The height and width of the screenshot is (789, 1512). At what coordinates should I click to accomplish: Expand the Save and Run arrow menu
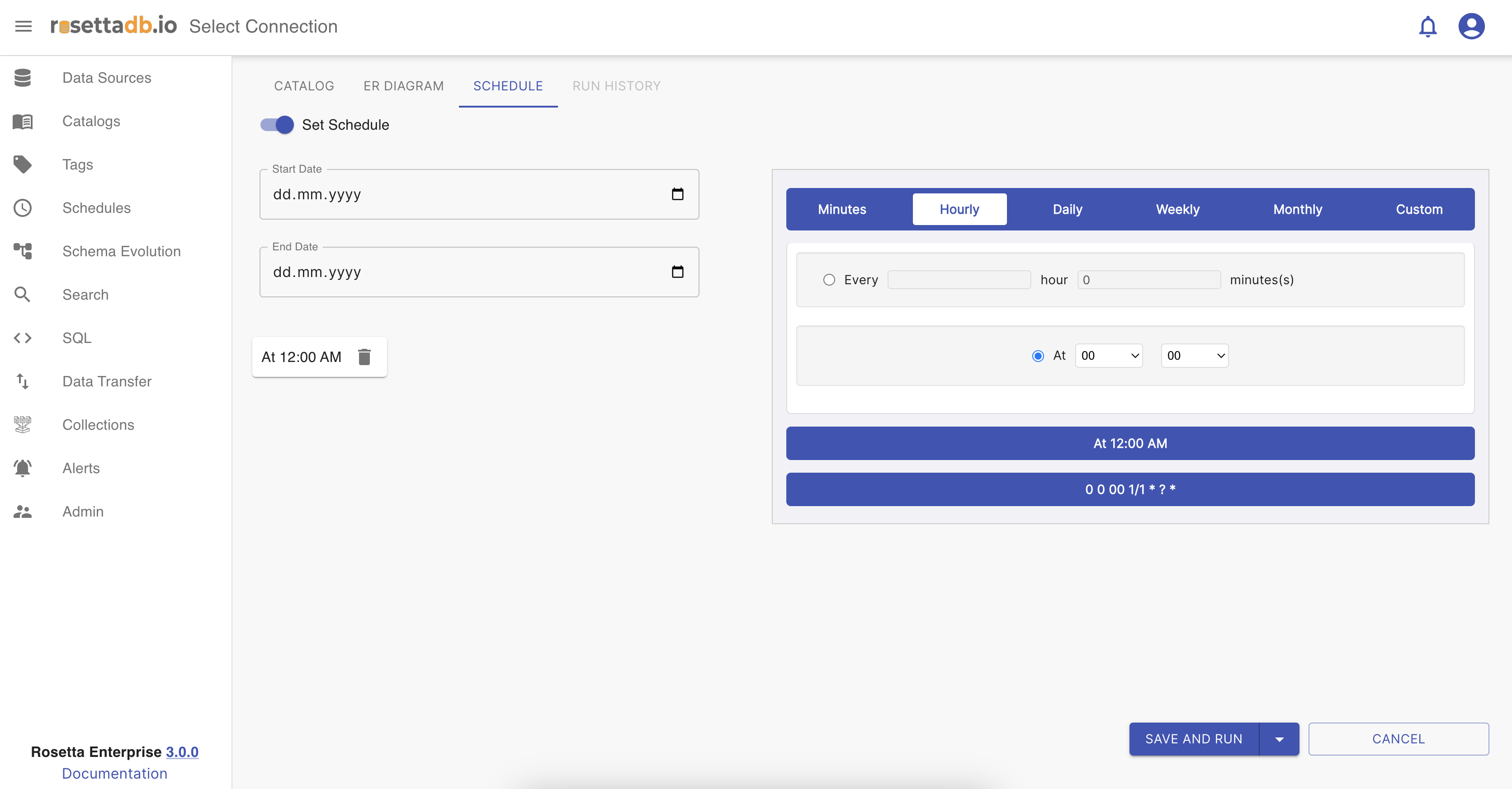[1279, 739]
